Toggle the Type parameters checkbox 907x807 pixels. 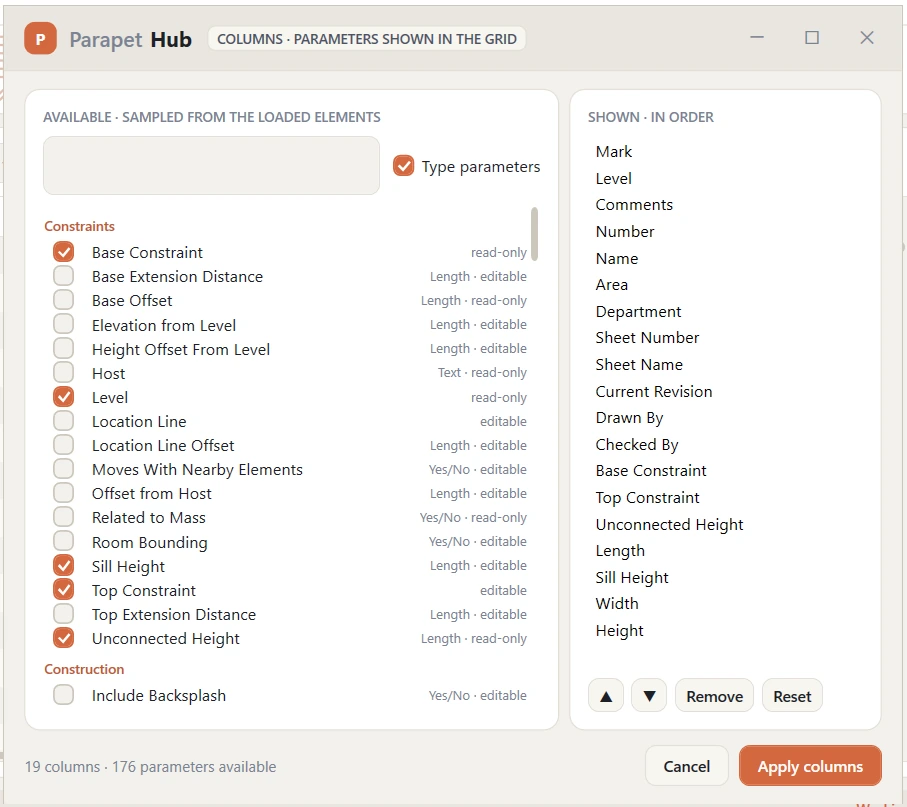pyautogui.click(x=403, y=166)
